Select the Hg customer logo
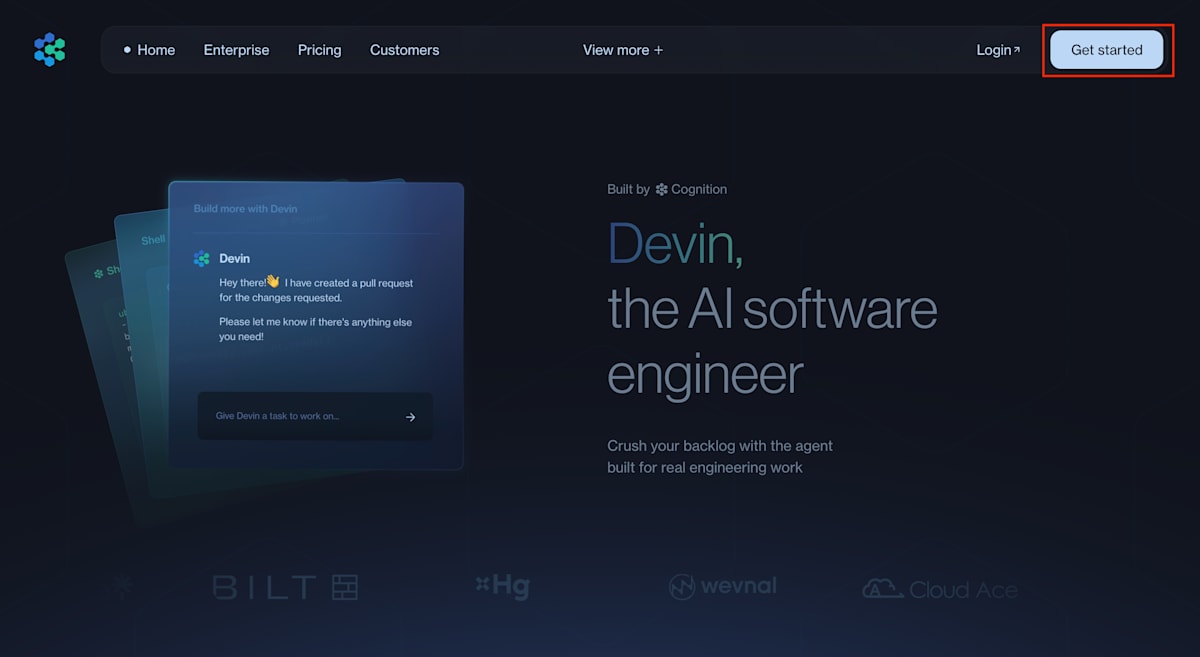The width and height of the screenshot is (1200, 657). (502, 586)
